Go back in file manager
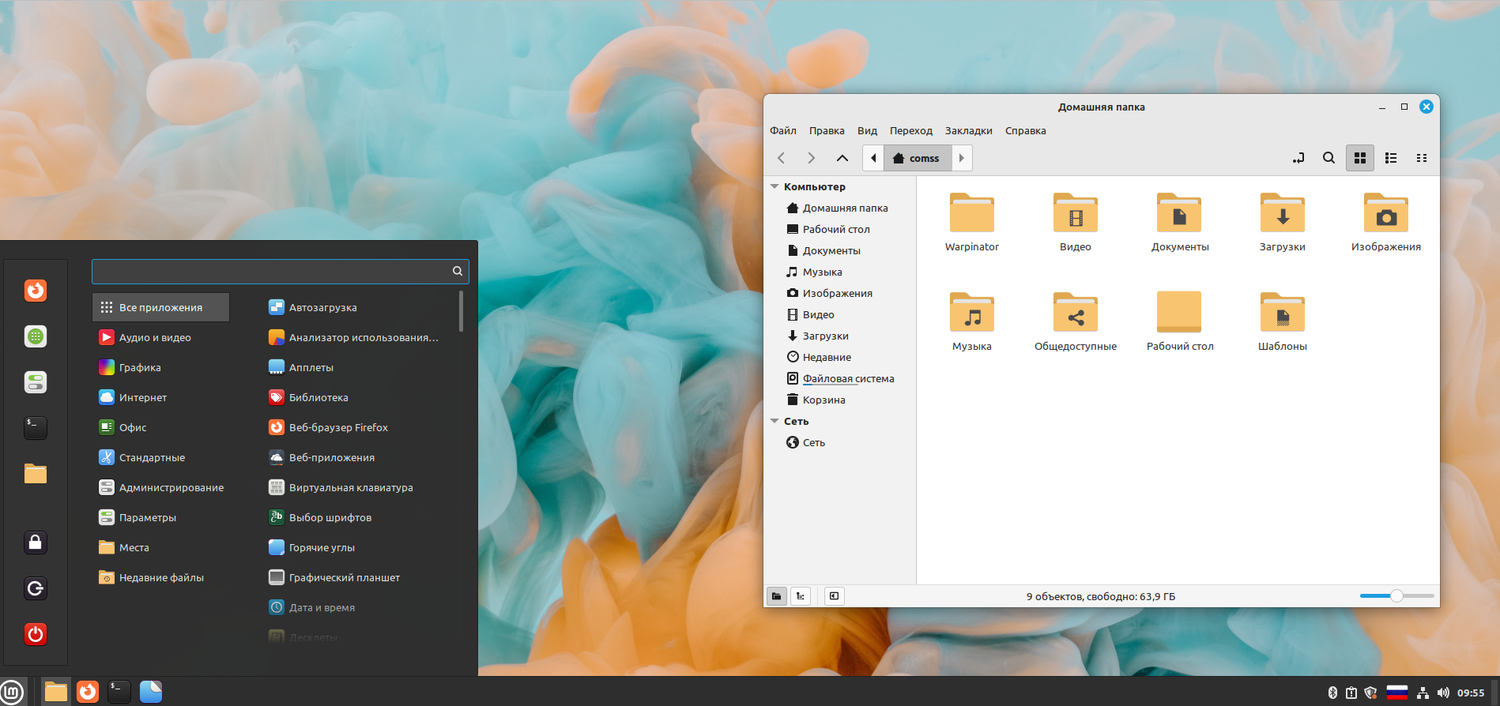Image resolution: width=1500 pixels, height=706 pixels. [x=782, y=158]
